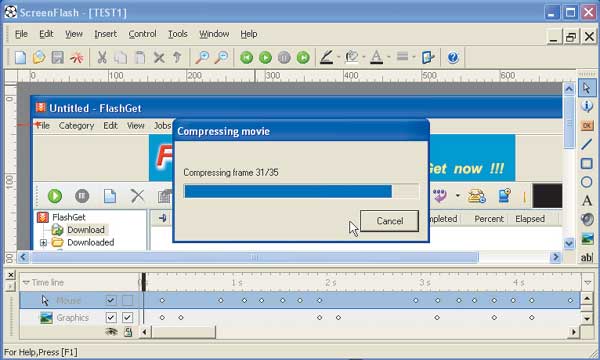Viewport: 600px width, 360px height.
Task: Open the text color dropdown arrow
Action: click(389, 58)
